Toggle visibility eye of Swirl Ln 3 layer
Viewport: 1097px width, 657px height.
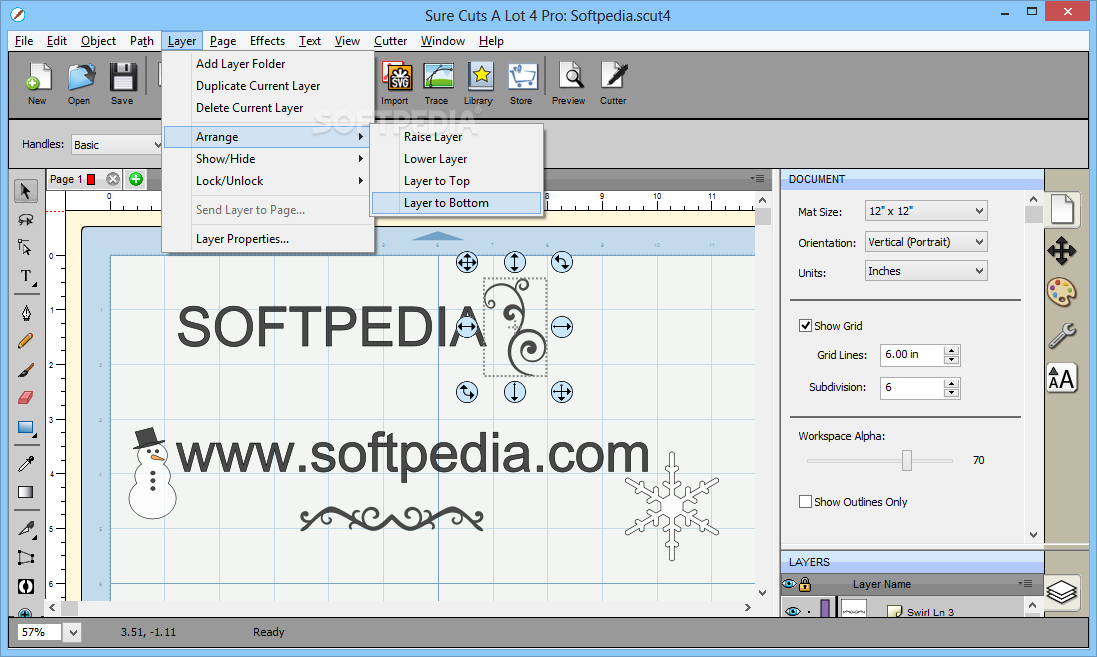(792, 612)
